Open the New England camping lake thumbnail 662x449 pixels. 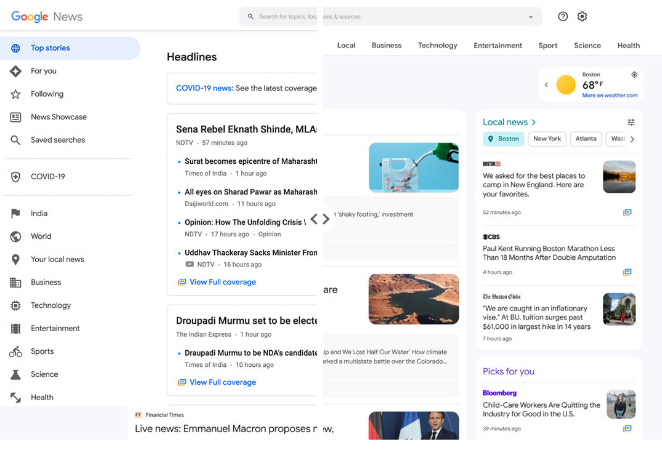[619, 177]
